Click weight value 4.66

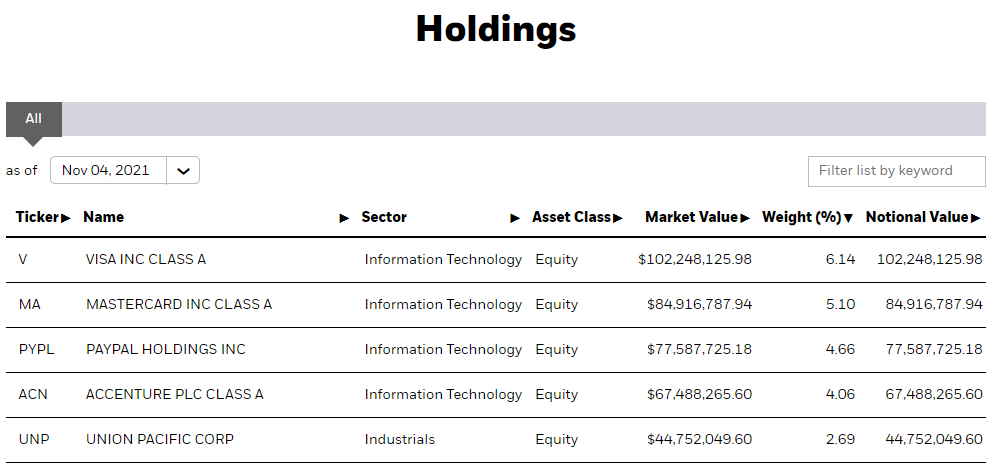(840, 349)
